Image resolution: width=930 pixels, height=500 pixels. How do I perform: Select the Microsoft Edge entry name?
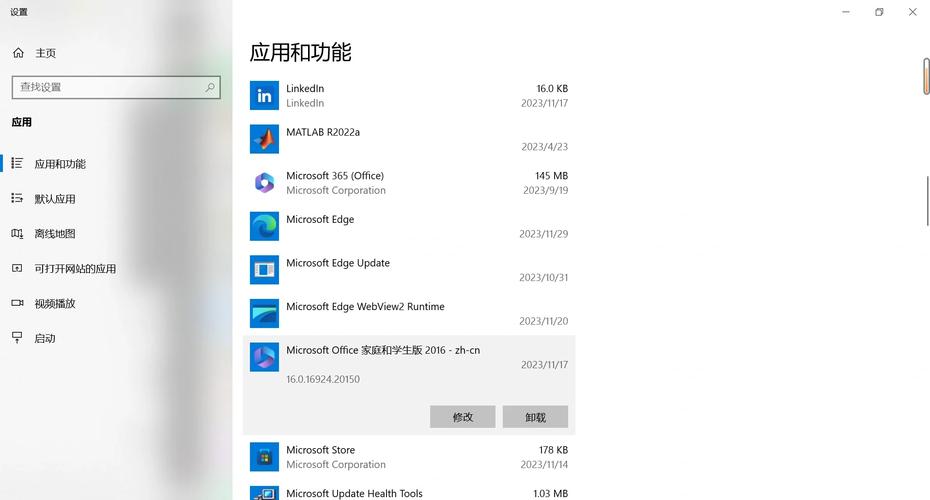[320, 219]
